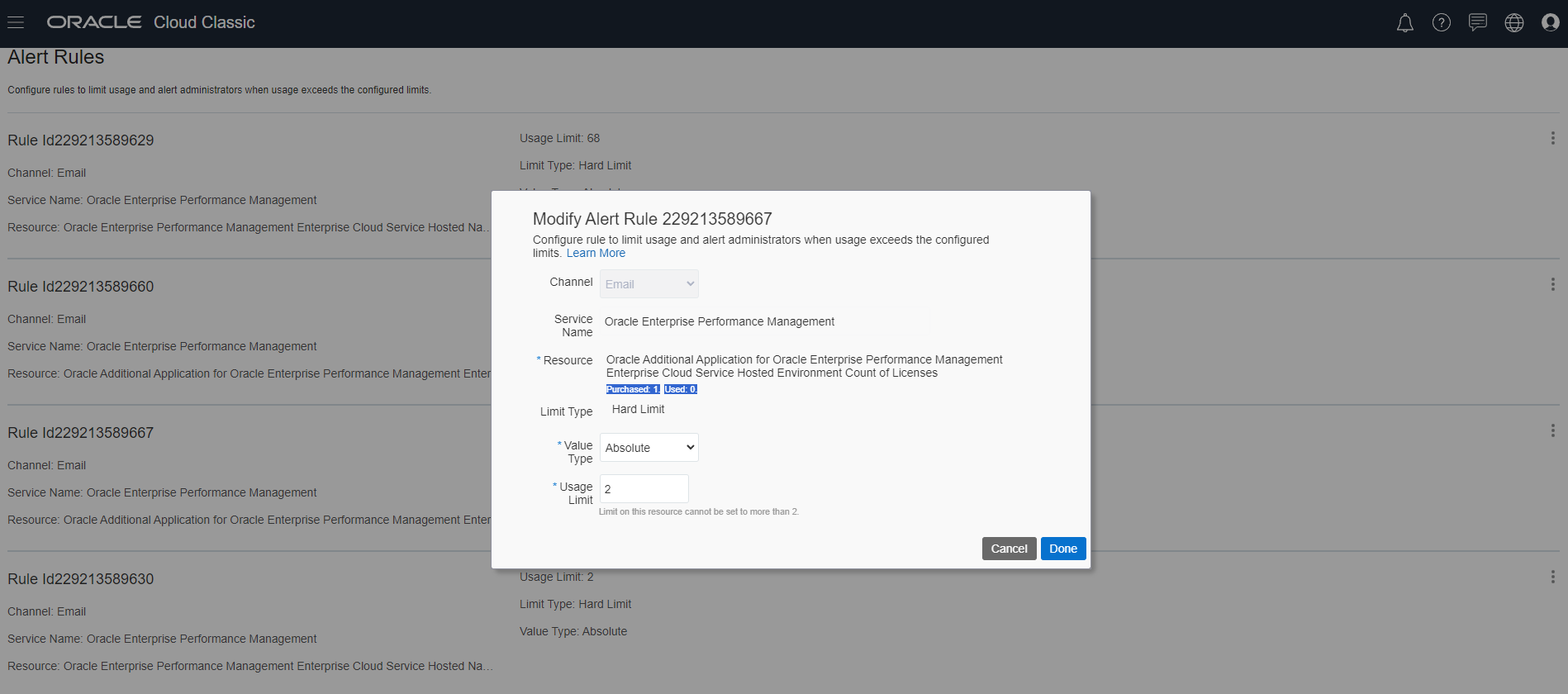Click 'Rule Id229213589667' heading
The height and width of the screenshot is (694, 1568).
[81, 433]
